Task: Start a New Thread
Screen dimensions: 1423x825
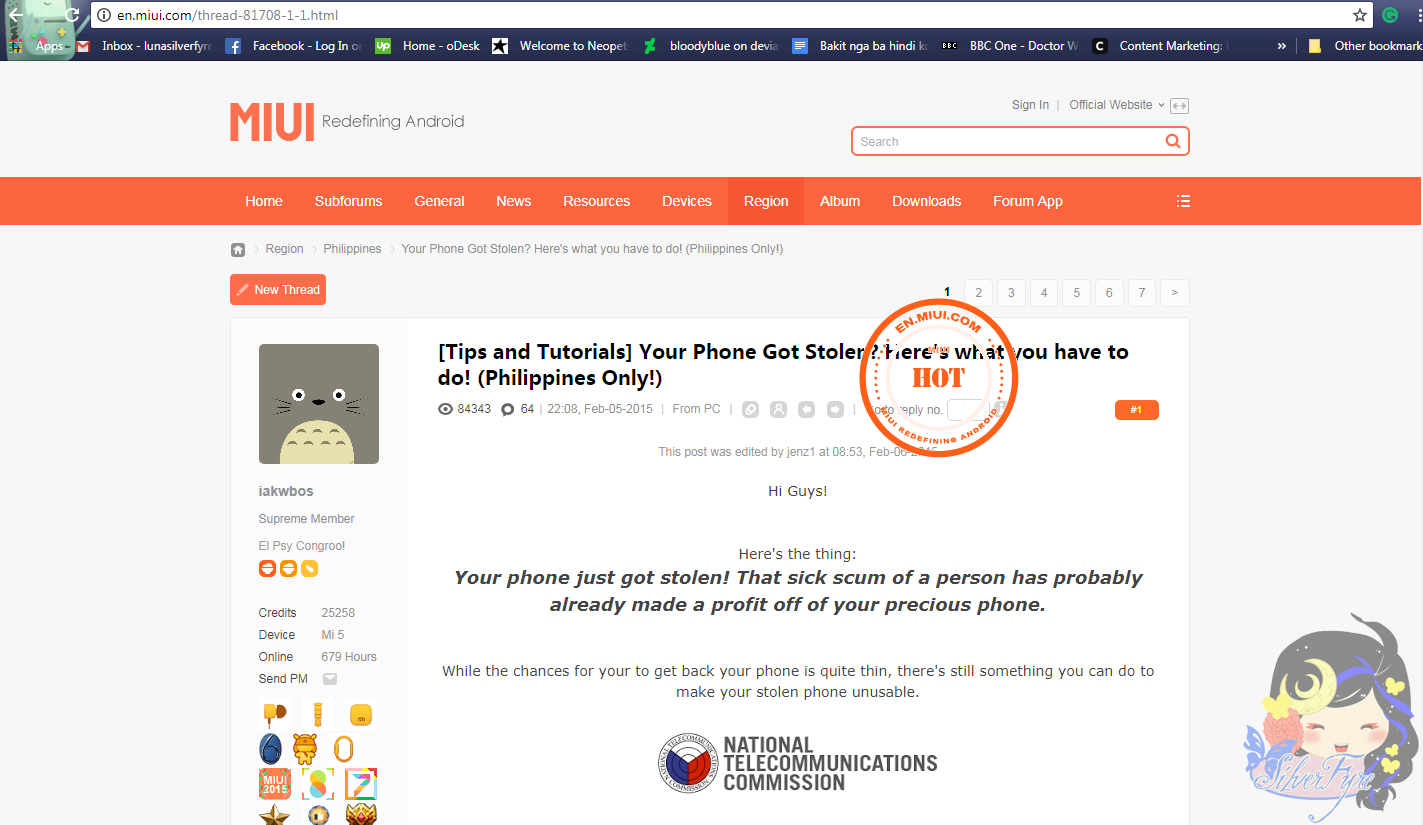Action: pyautogui.click(x=278, y=290)
